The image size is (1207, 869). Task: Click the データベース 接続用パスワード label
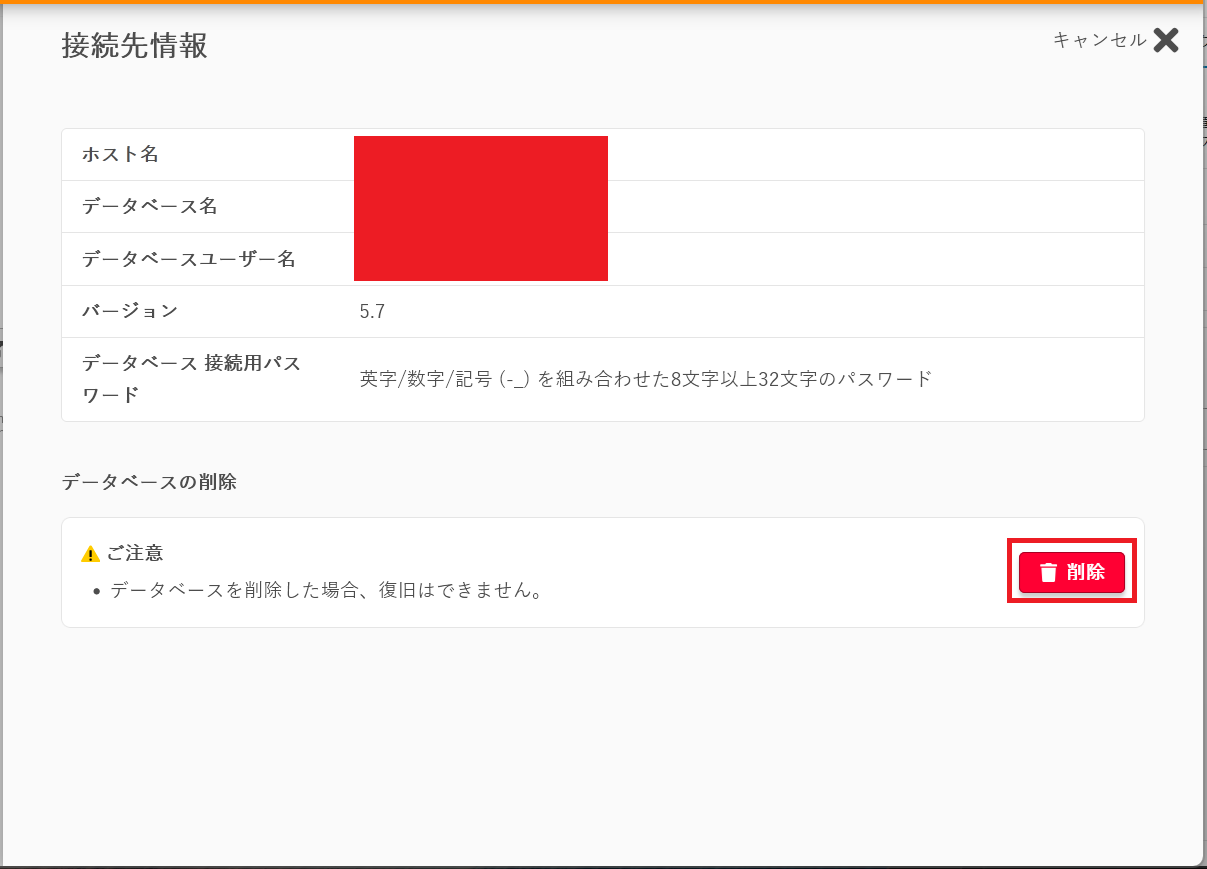click(x=191, y=379)
